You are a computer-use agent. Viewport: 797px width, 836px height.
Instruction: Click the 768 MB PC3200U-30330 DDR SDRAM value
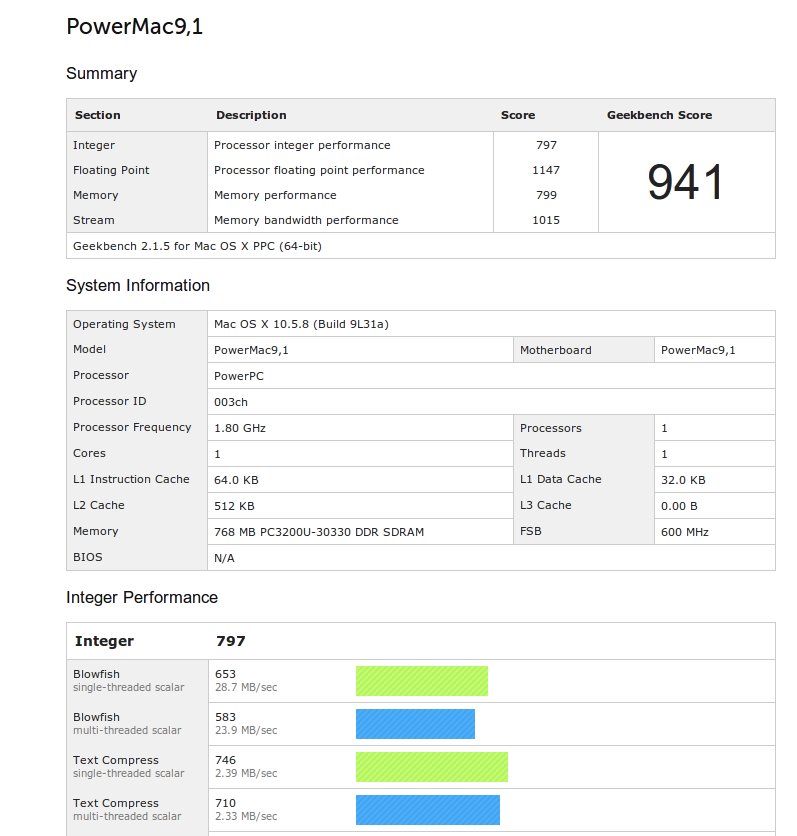click(319, 532)
